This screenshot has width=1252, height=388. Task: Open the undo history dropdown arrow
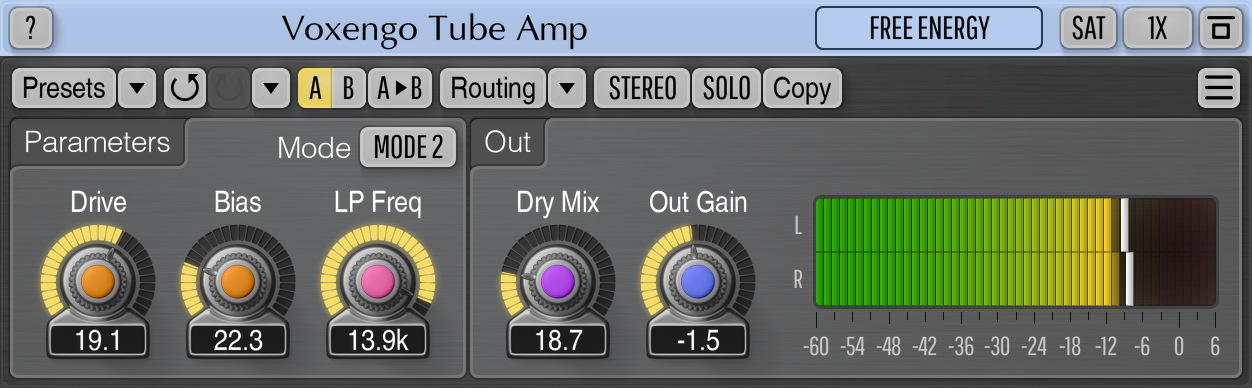pos(271,88)
